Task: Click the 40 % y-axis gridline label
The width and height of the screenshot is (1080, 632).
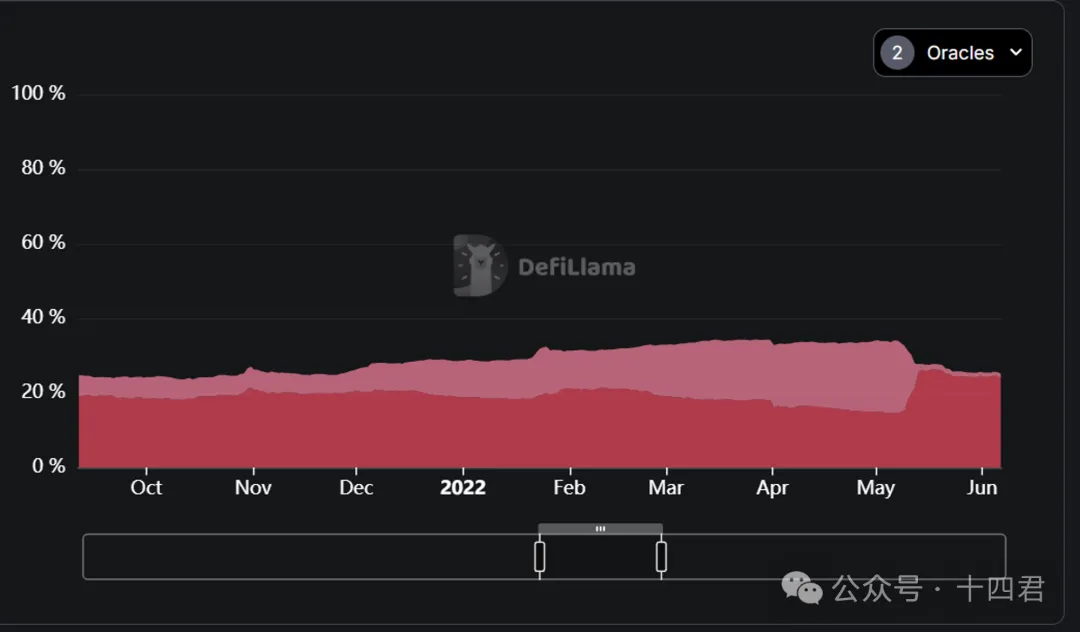Action: coord(43,317)
